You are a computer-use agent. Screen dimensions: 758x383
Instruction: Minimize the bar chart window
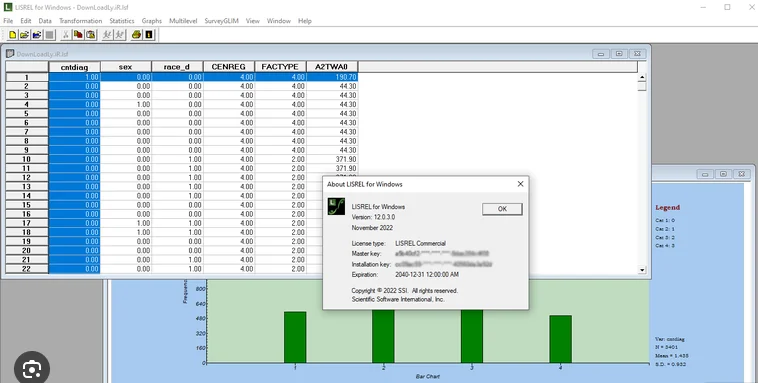(x=705, y=174)
